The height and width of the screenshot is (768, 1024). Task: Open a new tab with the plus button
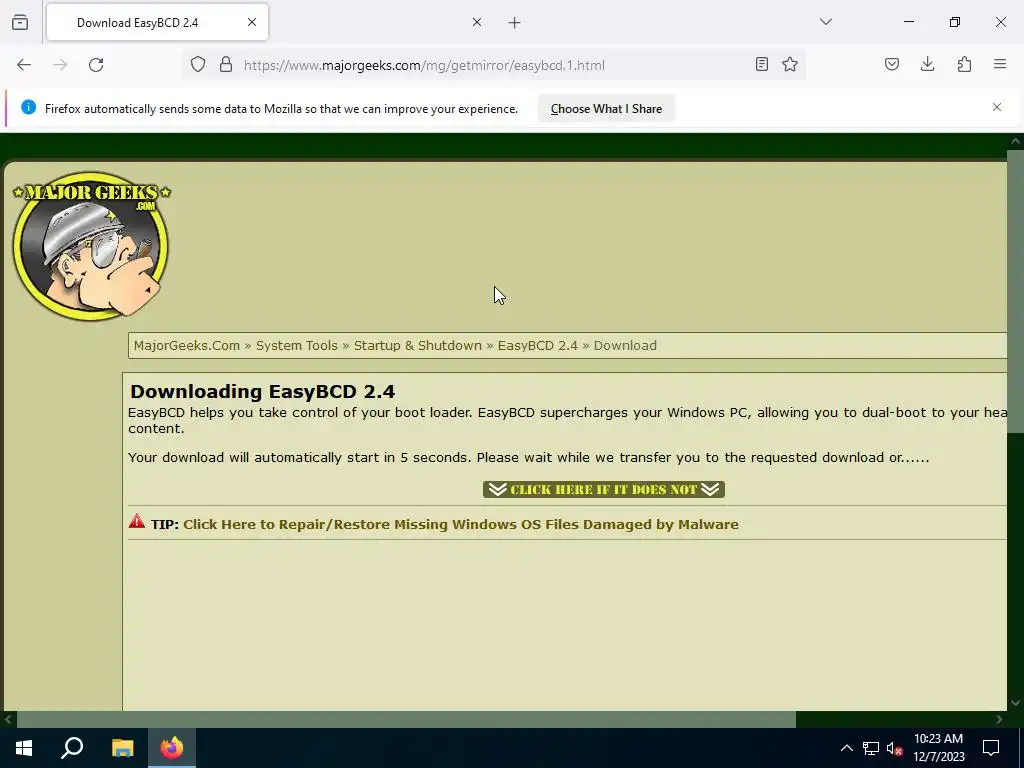[x=515, y=23]
